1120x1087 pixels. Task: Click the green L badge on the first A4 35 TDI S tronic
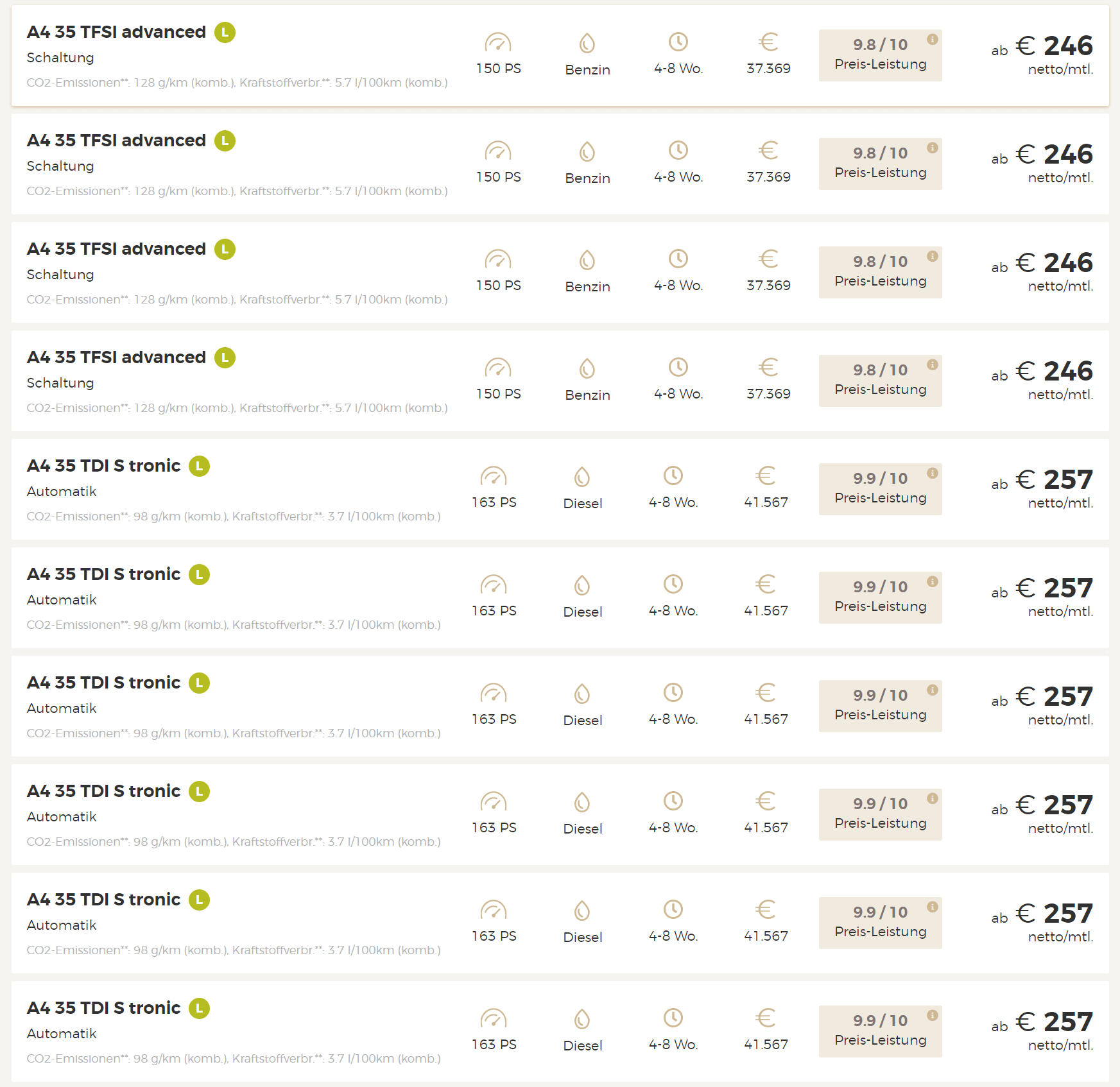pyautogui.click(x=200, y=466)
